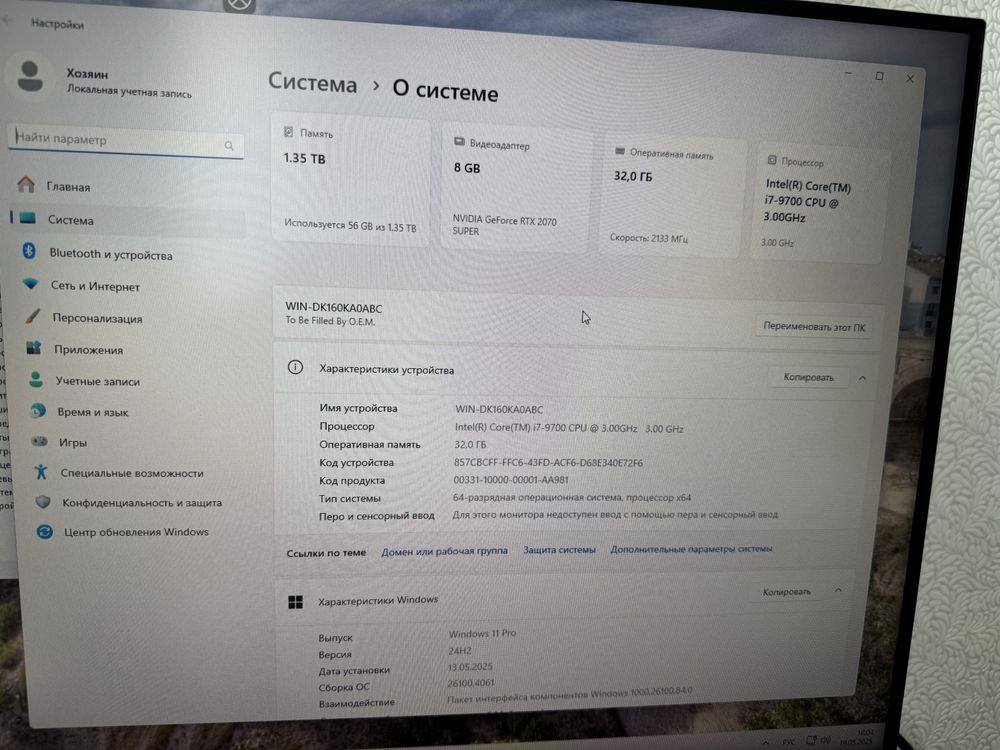Click the Видеоадаптер card icon
Image resolution: width=1000 pixels, height=750 pixels.
[x=459, y=142]
